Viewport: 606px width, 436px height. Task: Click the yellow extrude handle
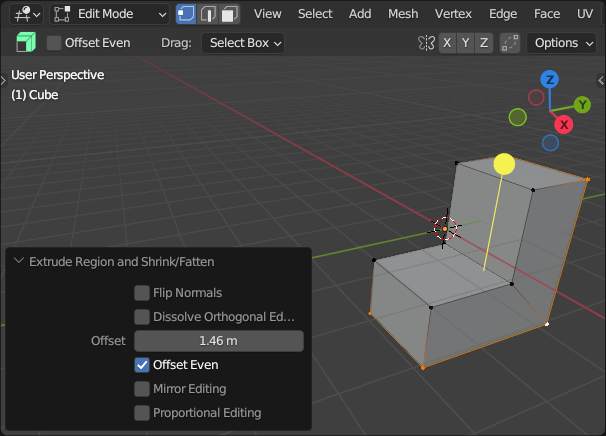pyautogui.click(x=504, y=164)
